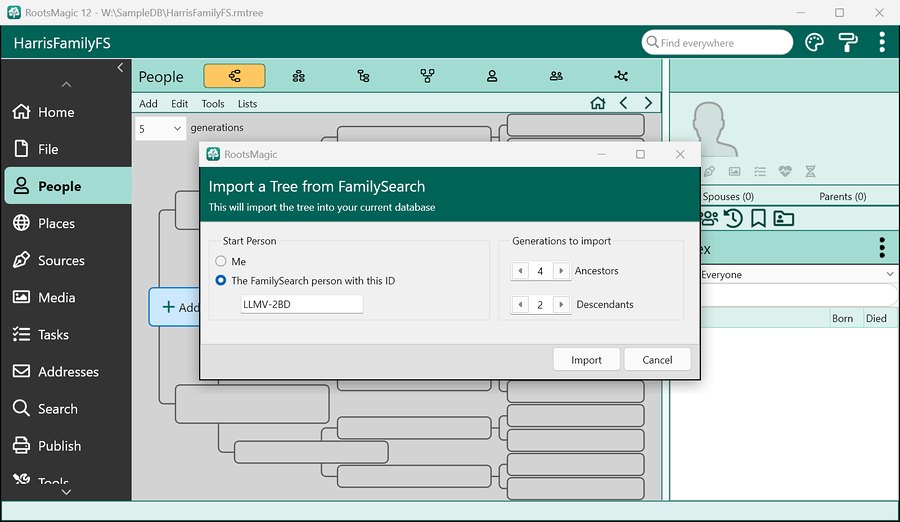Navigate forward with right arrow
Image resolution: width=900 pixels, height=522 pixels.
coord(648,103)
